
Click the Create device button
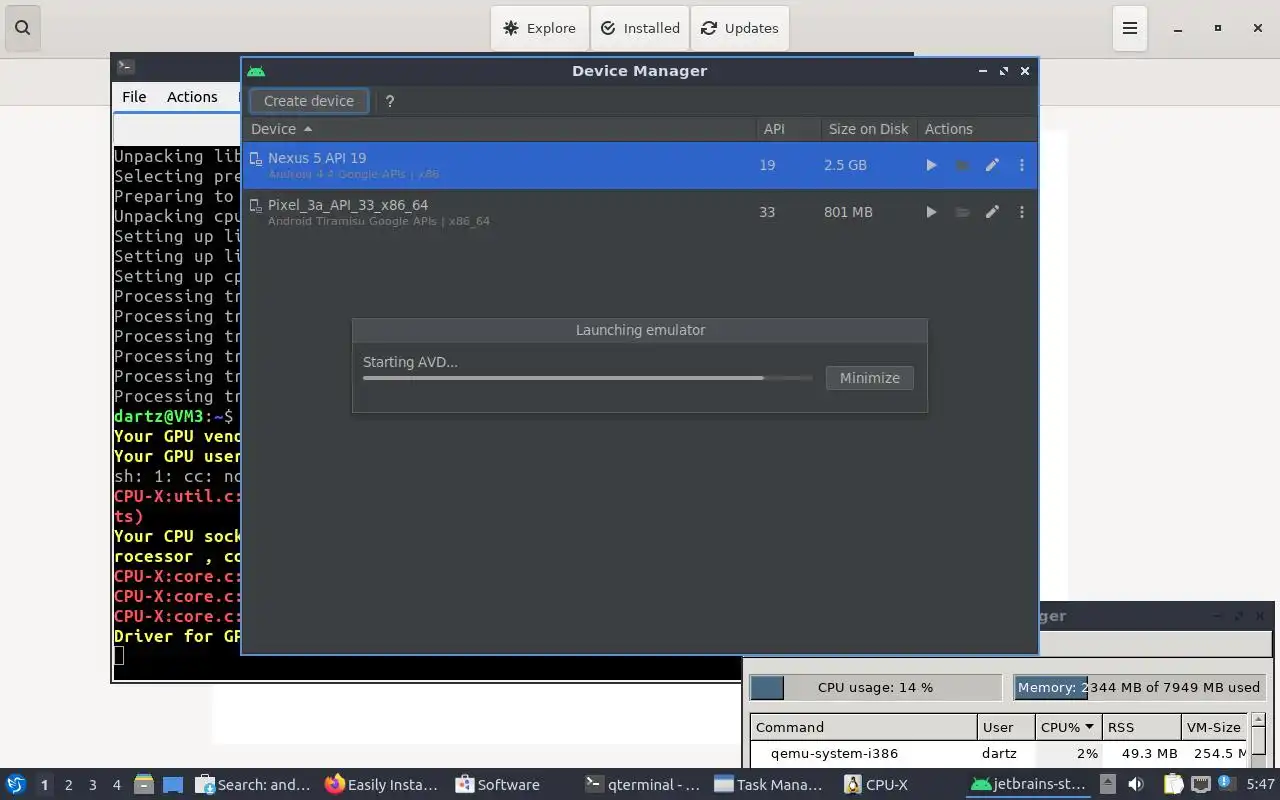coord(309,101)
